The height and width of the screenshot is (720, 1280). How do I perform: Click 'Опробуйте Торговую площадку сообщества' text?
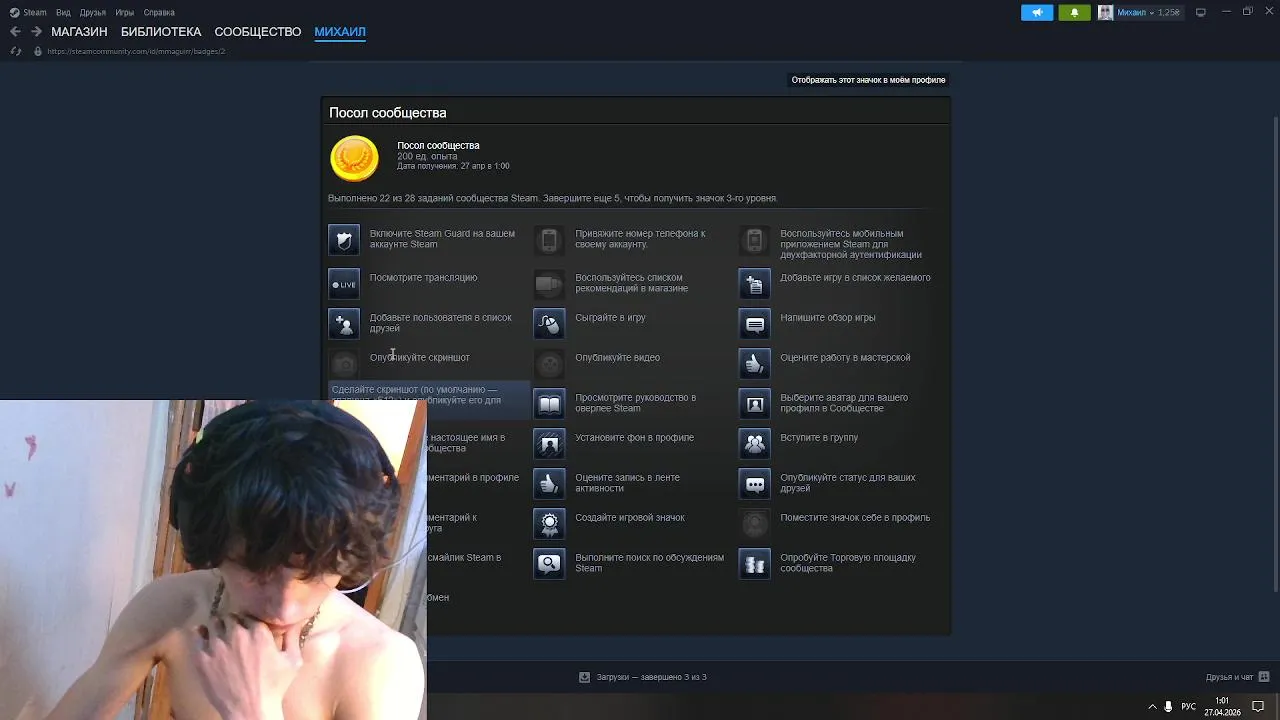pyautogui.click(x=848, y=563)
